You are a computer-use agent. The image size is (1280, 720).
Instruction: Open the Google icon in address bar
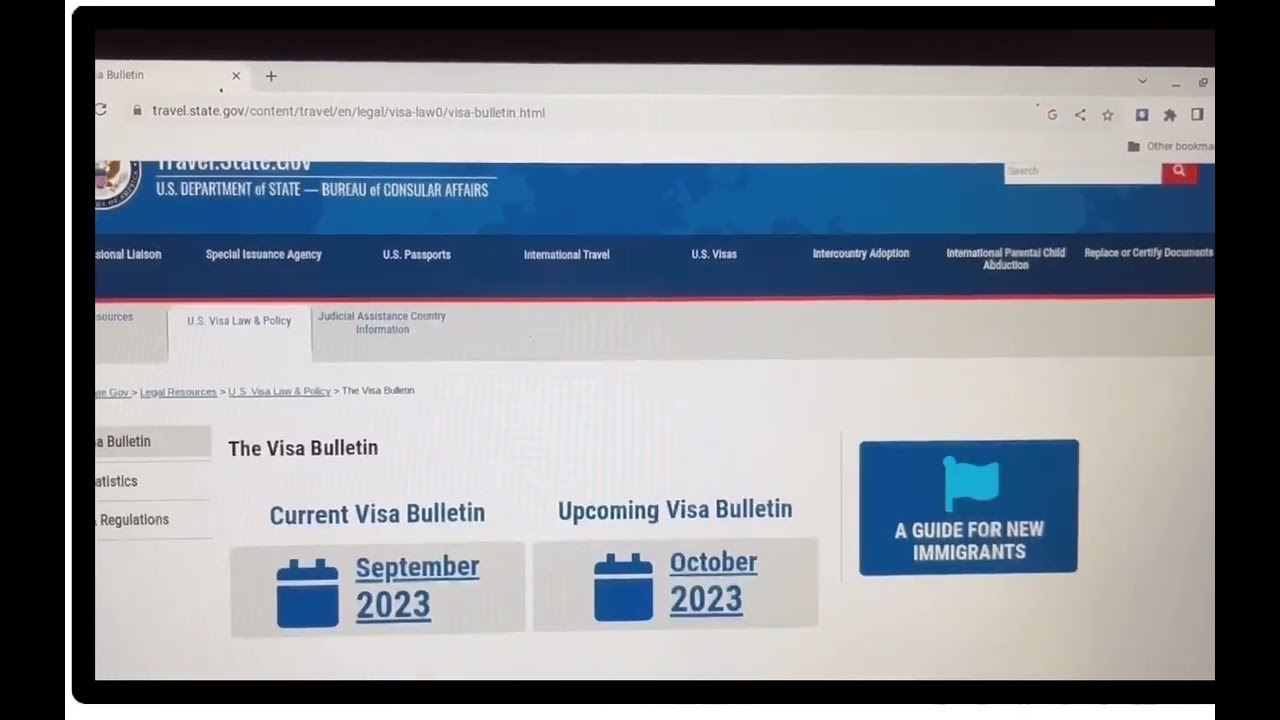[x=1052, y=115]
